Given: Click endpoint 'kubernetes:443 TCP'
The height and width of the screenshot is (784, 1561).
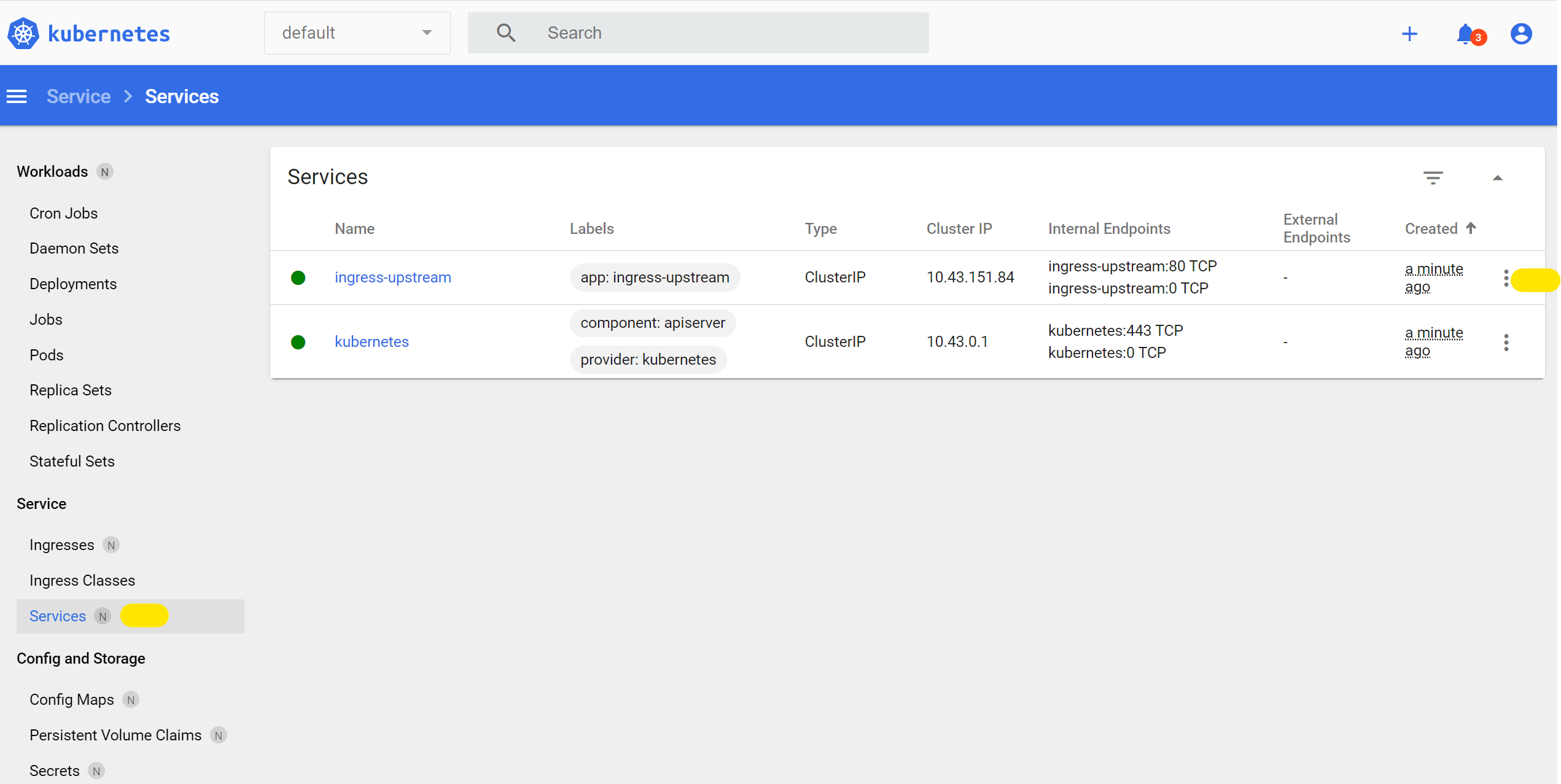Looking at the screenshot, I should 1115,331.
